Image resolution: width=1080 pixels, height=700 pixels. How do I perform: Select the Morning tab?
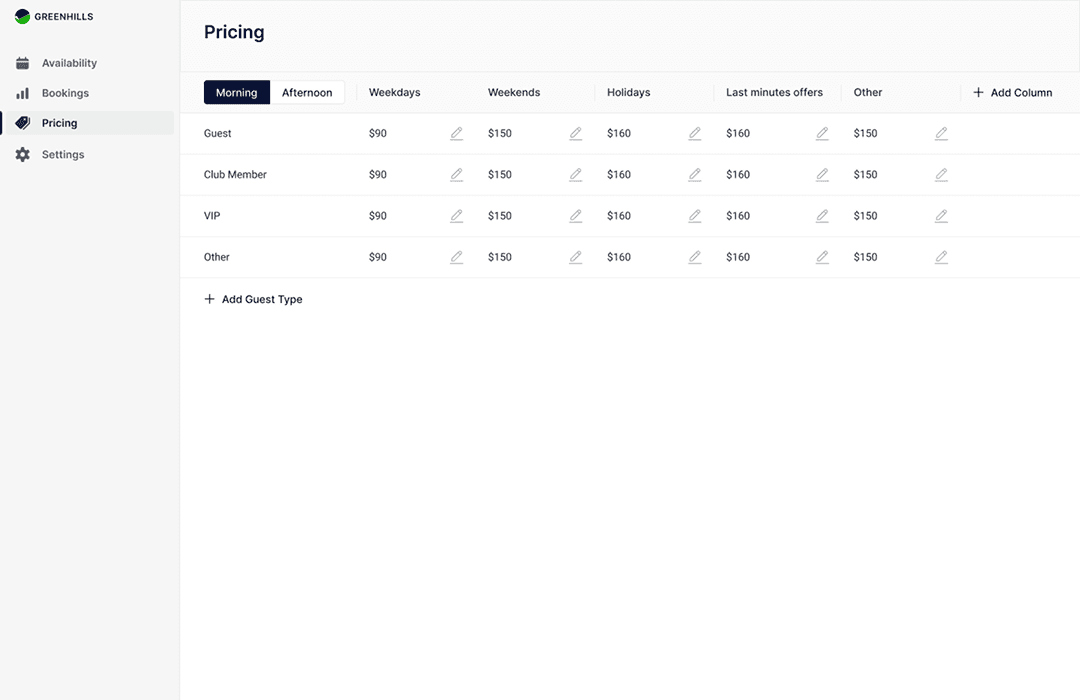237,92
